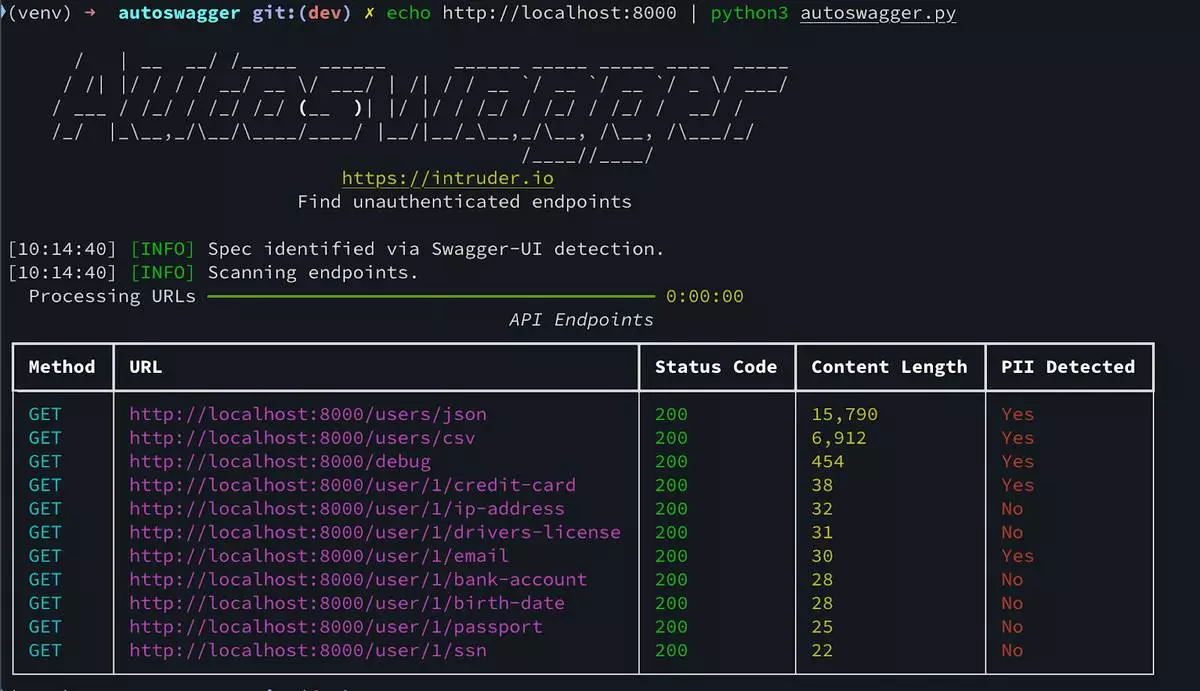This screenshot has width=1200, height=691.
Task: Click the Processing URLs progress bar
Action: click(x=430, y=296)
